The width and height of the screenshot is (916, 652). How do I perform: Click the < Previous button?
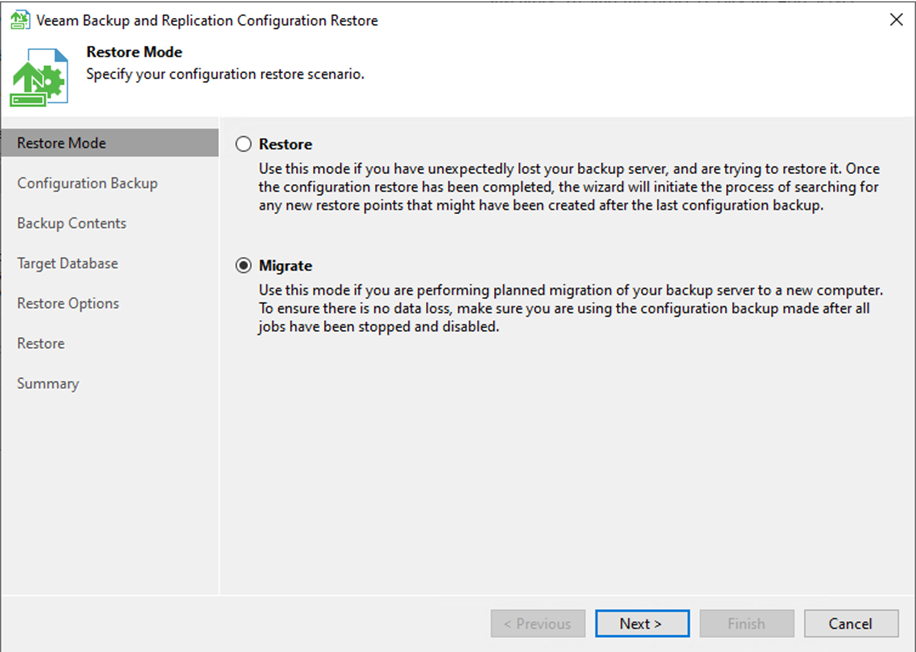tap(537, 623)
